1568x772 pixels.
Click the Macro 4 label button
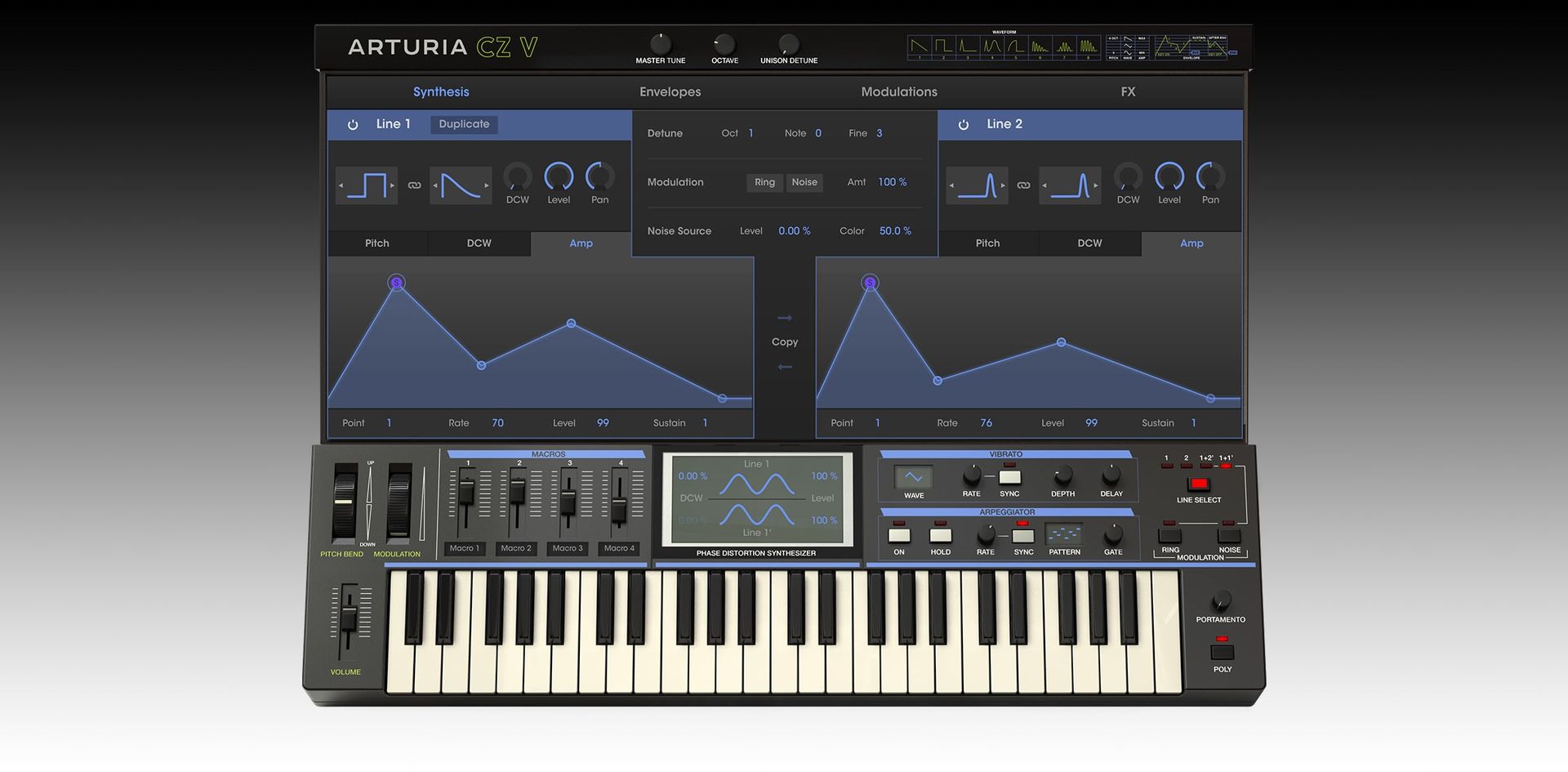point(620,548)
